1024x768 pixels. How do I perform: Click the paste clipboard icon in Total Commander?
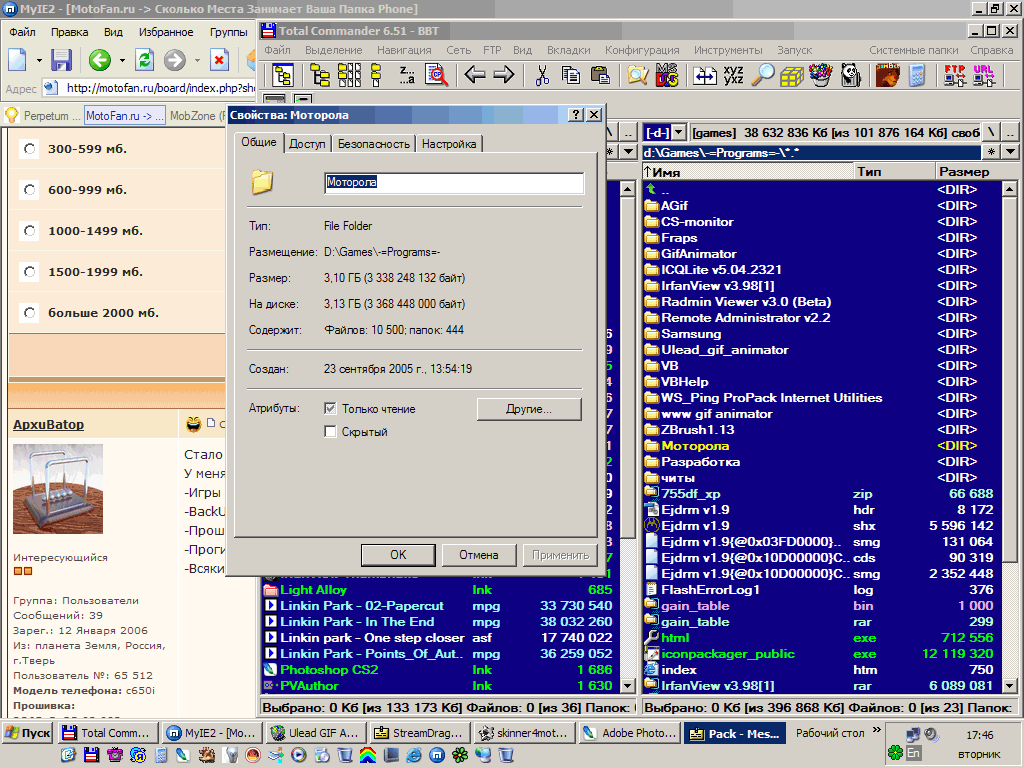pos(600,76)
